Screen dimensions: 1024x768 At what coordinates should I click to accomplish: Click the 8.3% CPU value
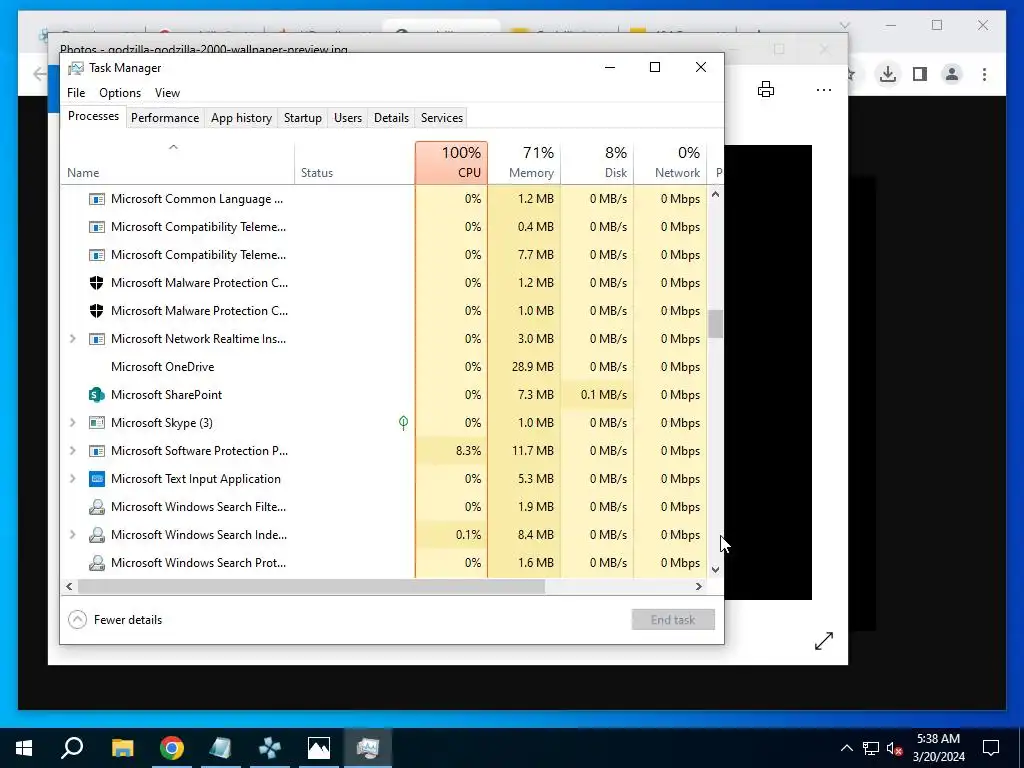[x=468, y=451]
